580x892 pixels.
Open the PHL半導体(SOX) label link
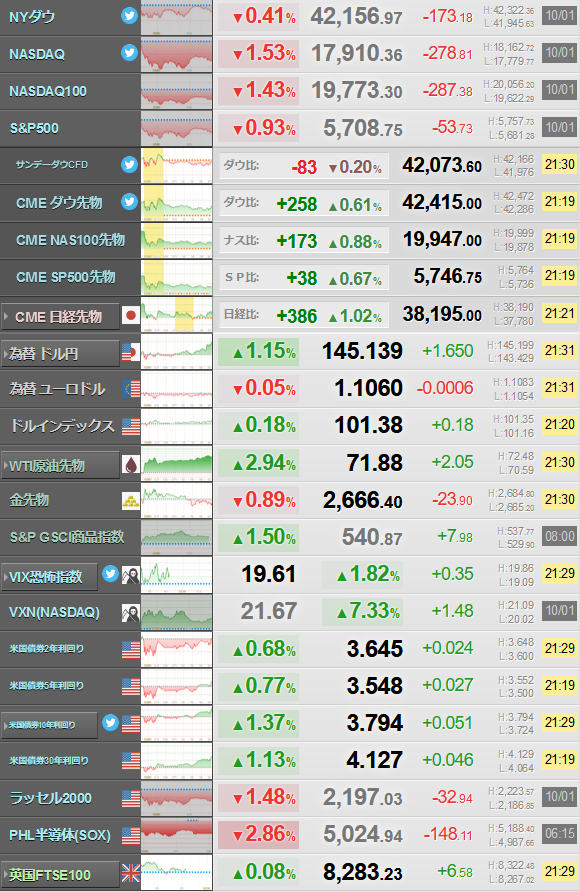(60, 835)
